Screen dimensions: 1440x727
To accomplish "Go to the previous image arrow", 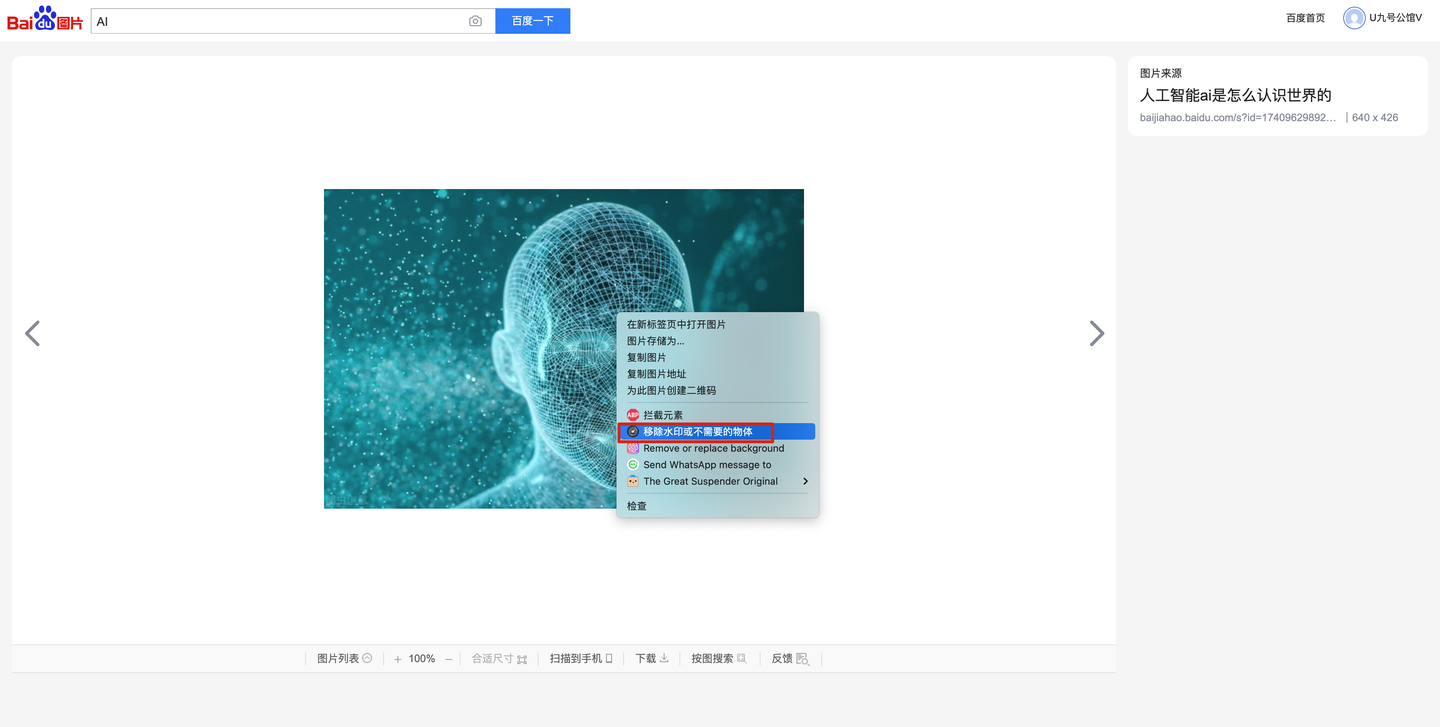I will point(32,333).
